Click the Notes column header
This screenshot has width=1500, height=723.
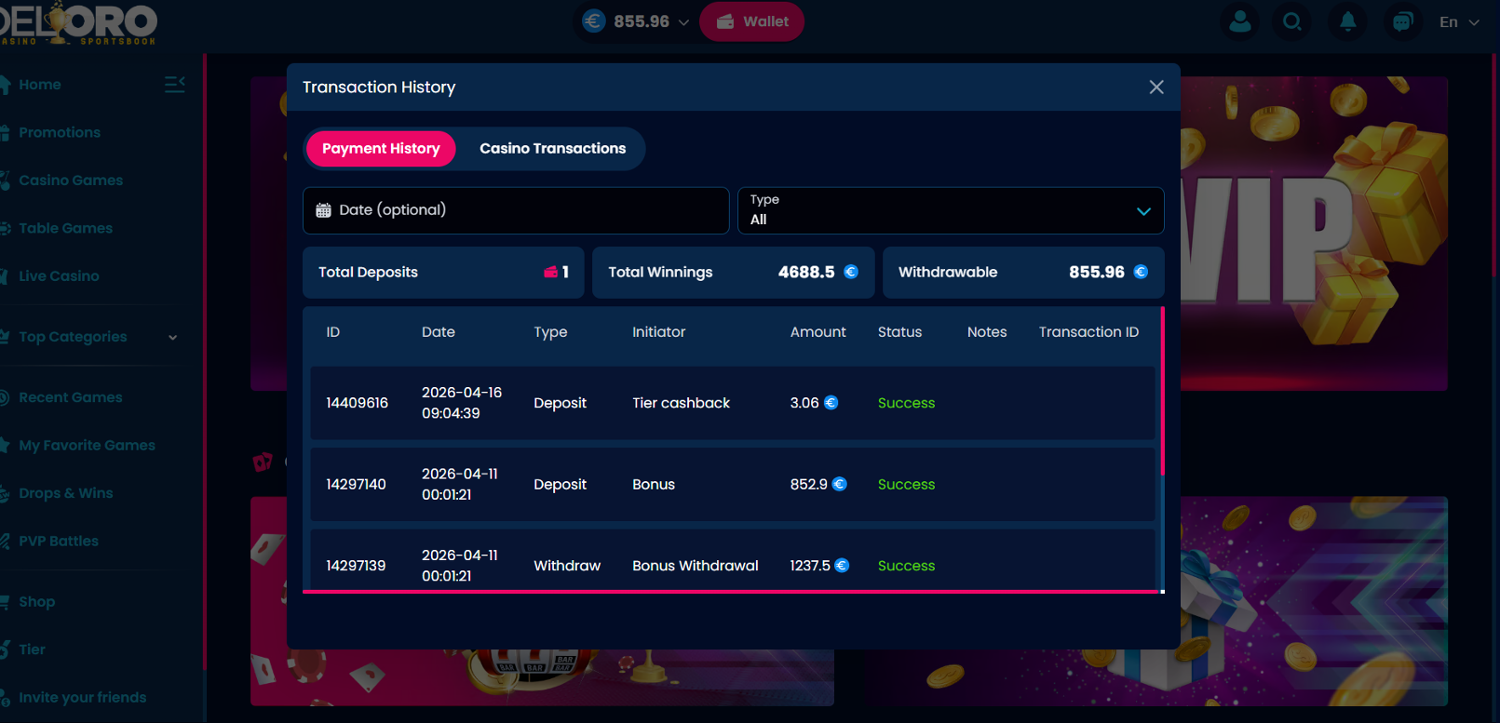(x=987, y=332)
